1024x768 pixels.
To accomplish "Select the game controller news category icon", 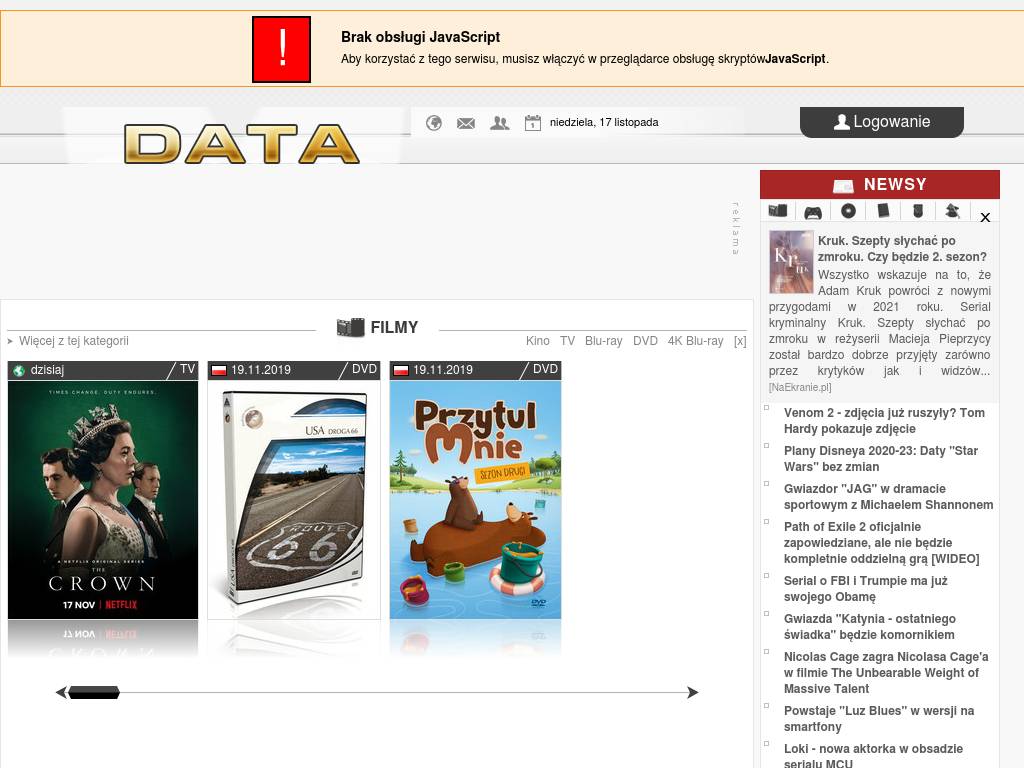I will 813,212.
